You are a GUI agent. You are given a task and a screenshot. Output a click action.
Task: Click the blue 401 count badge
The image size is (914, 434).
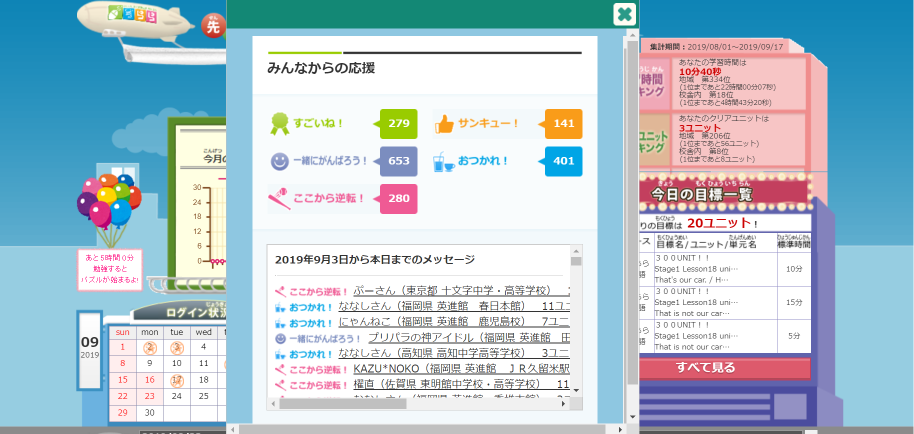[x=564, y=161]
